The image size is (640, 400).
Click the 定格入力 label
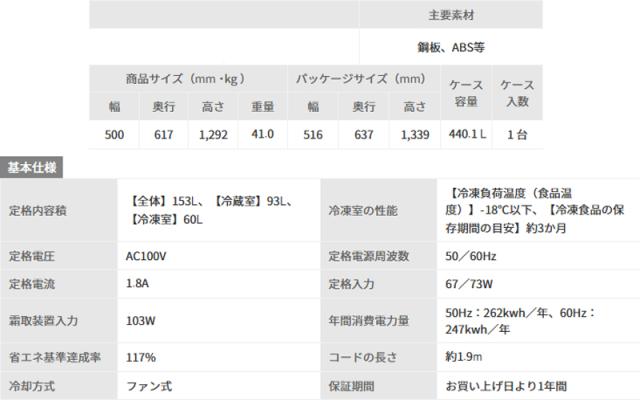[x=351, y=284]
